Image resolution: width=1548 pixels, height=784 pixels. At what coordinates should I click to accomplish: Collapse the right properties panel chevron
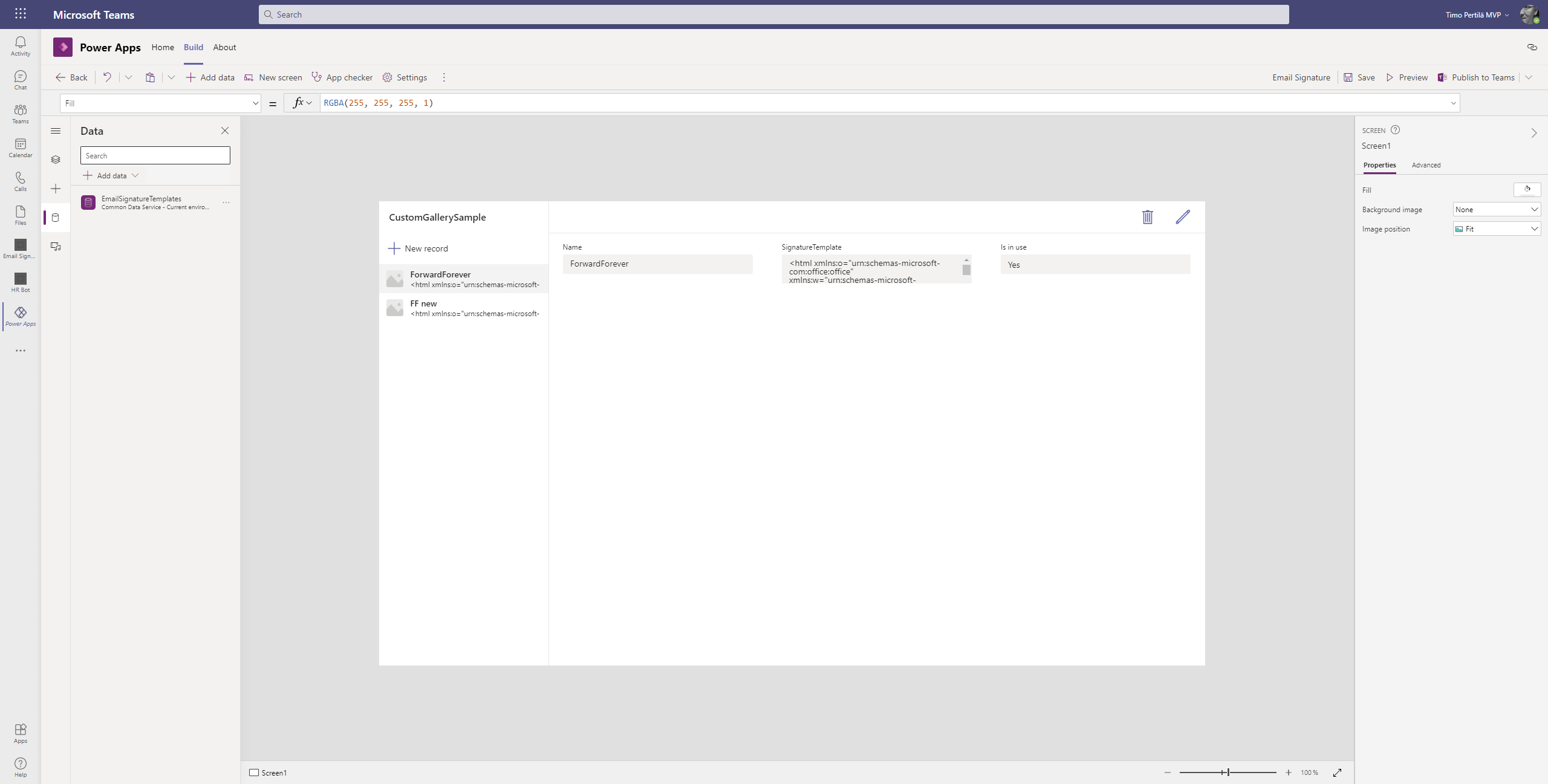(x=1534, y=133)
